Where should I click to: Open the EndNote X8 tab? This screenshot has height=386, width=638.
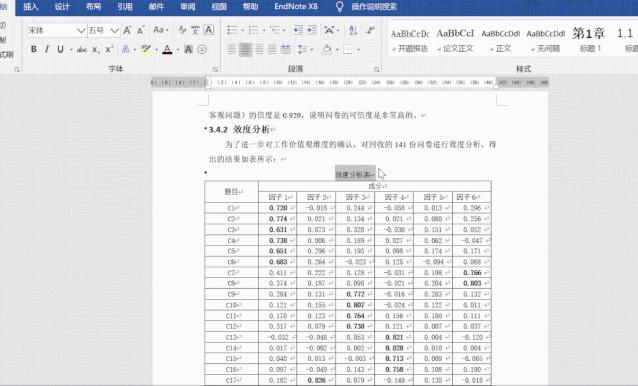296,7
